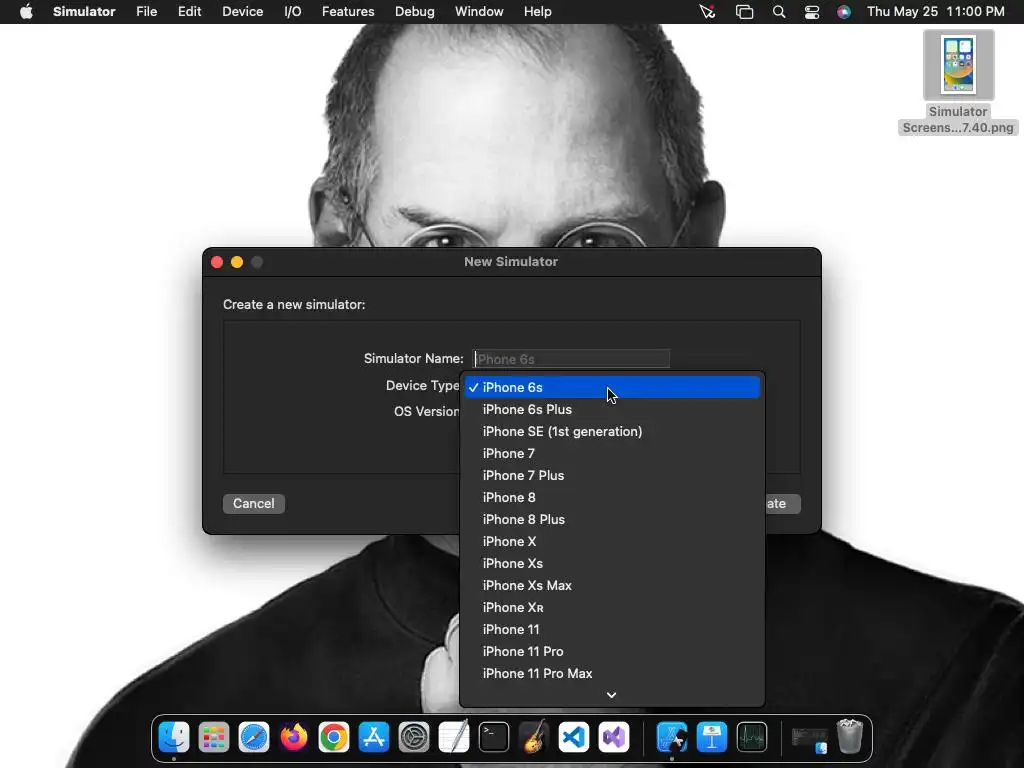Screen dimensions: 1024x768
Task: Open the Debug menu
Action: tap(415, 12)
